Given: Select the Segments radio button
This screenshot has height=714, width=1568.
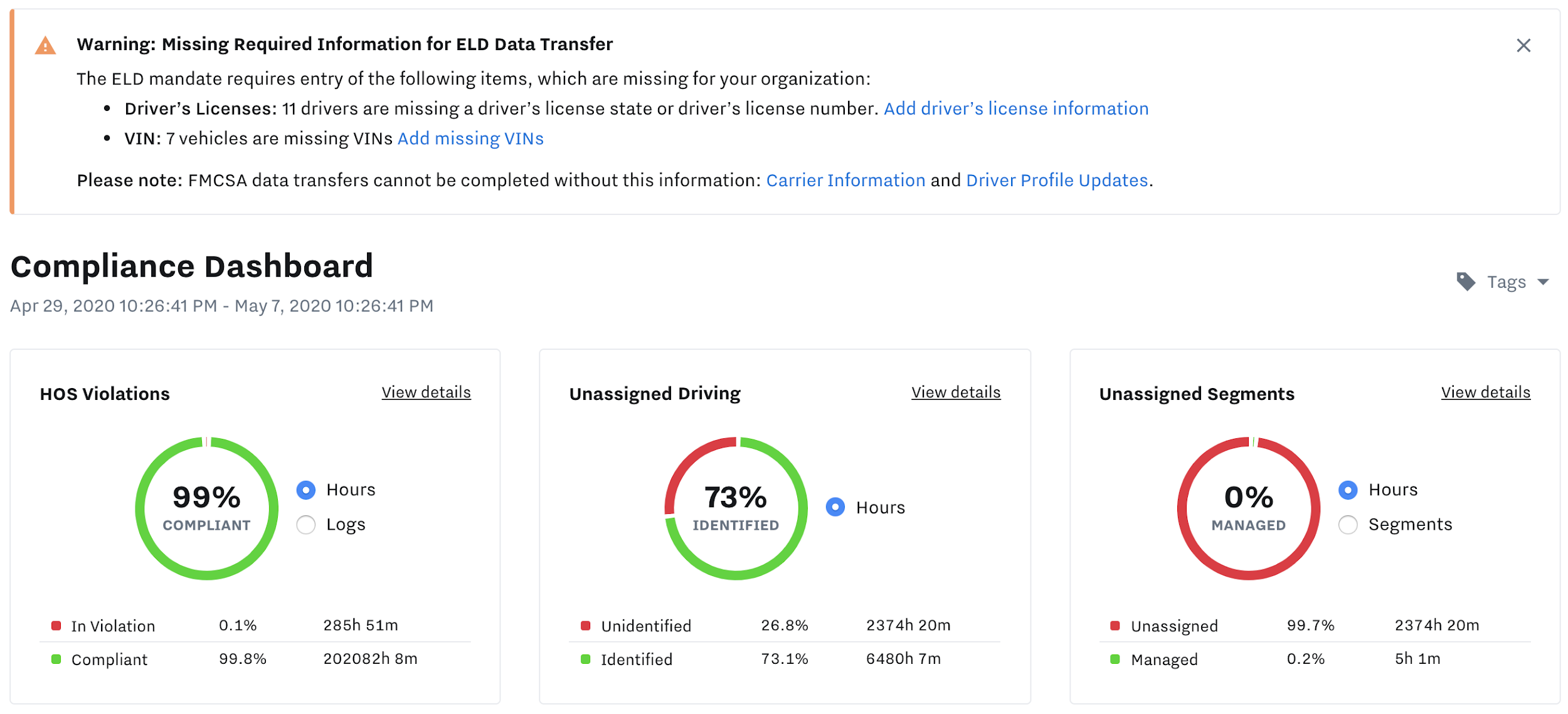Looking at the screenshot, I should click(x=1348, y=524).
